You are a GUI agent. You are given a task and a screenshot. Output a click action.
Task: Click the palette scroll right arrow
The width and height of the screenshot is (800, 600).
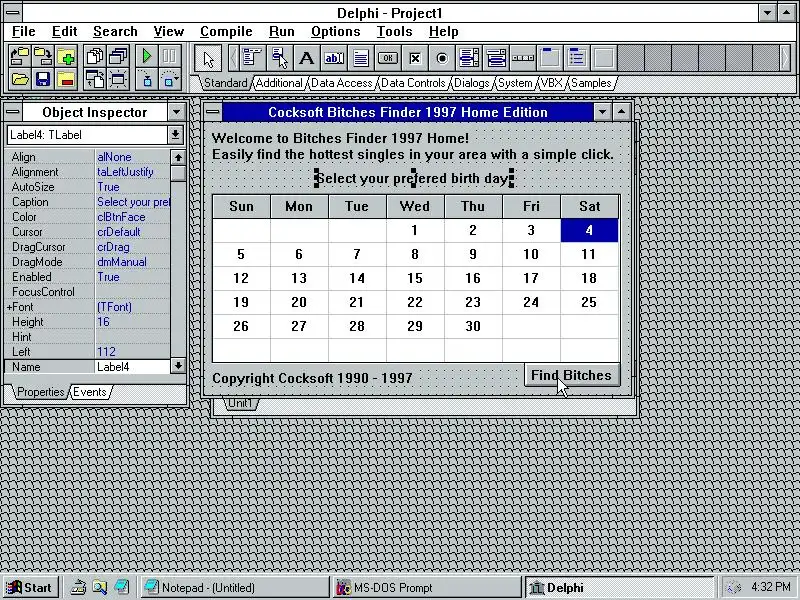785,58
